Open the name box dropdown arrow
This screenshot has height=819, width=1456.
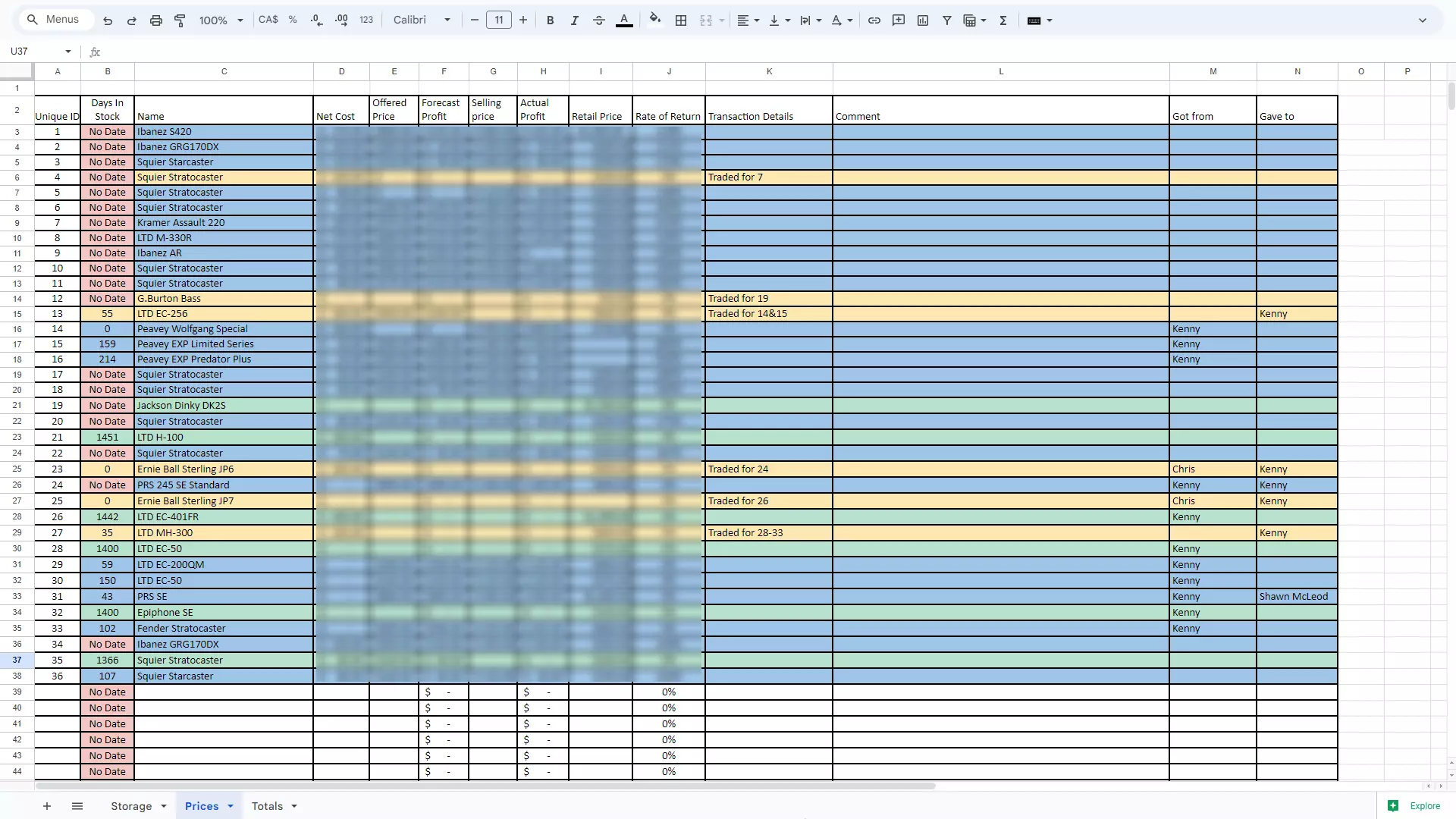coord(68,52)
